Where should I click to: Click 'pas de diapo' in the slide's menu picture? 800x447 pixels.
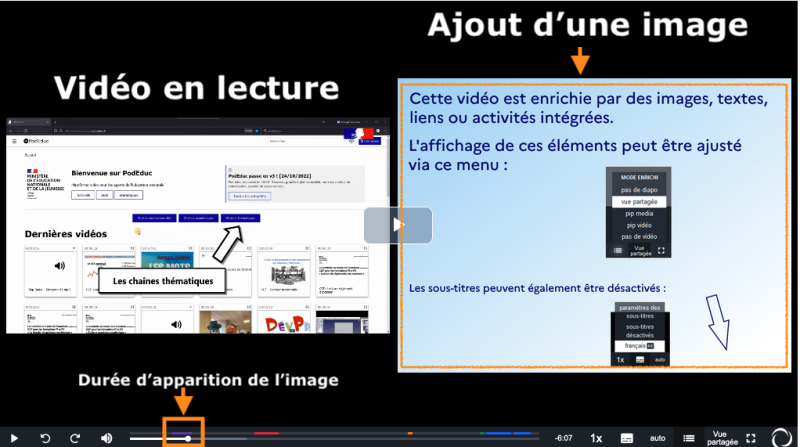(x=639, y=190)
